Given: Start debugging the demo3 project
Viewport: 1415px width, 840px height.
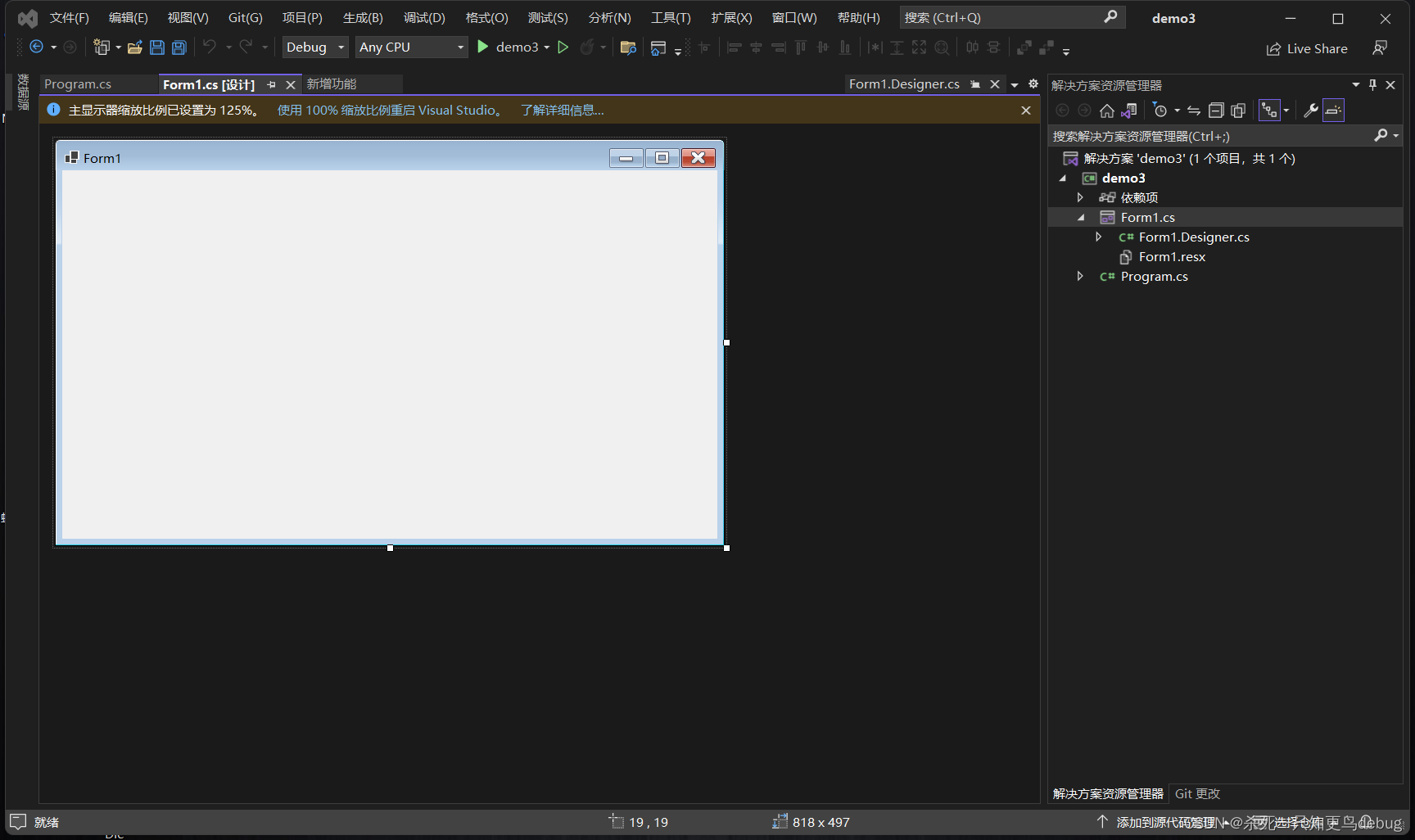Looking at the screenshot, I should point(482,47).
